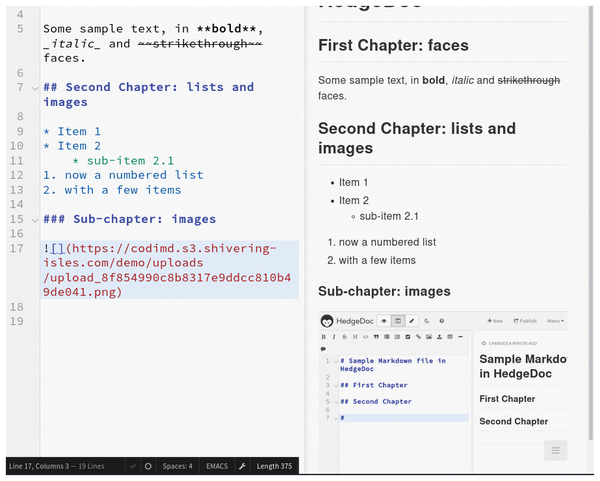Click 'sub-item 2.1' in the preview
Image resolution: width=600 pixels, height=481 pixels.
[x=389, y=216]
